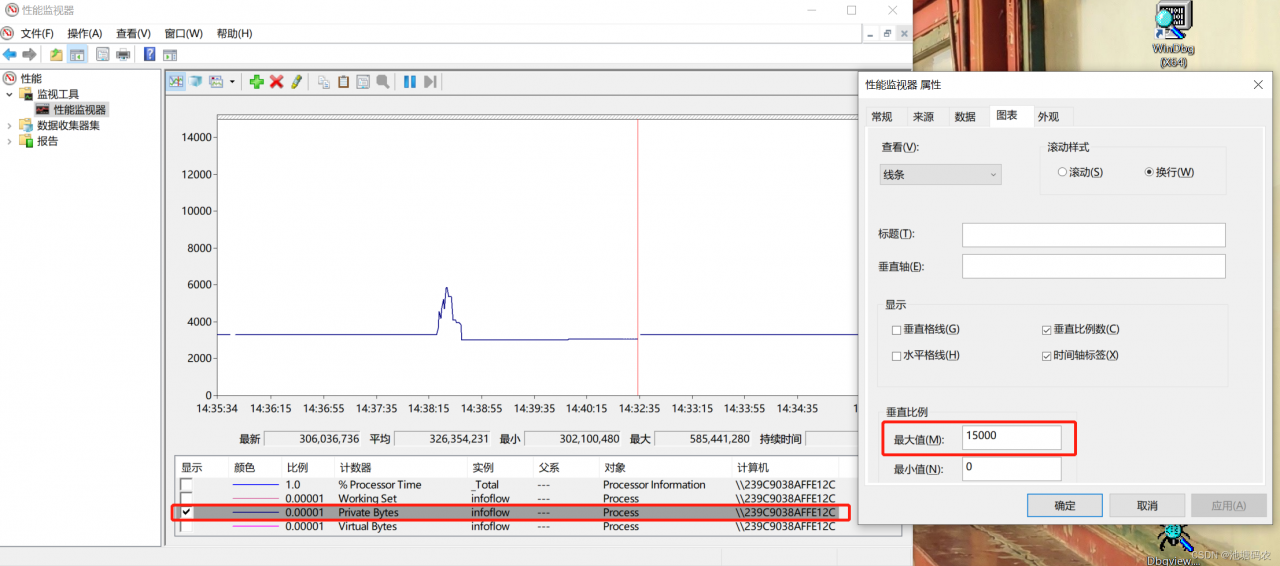Click the Paste counter list clipboard icon
The height and width of the screenshot is (566, 1280).
344,82
